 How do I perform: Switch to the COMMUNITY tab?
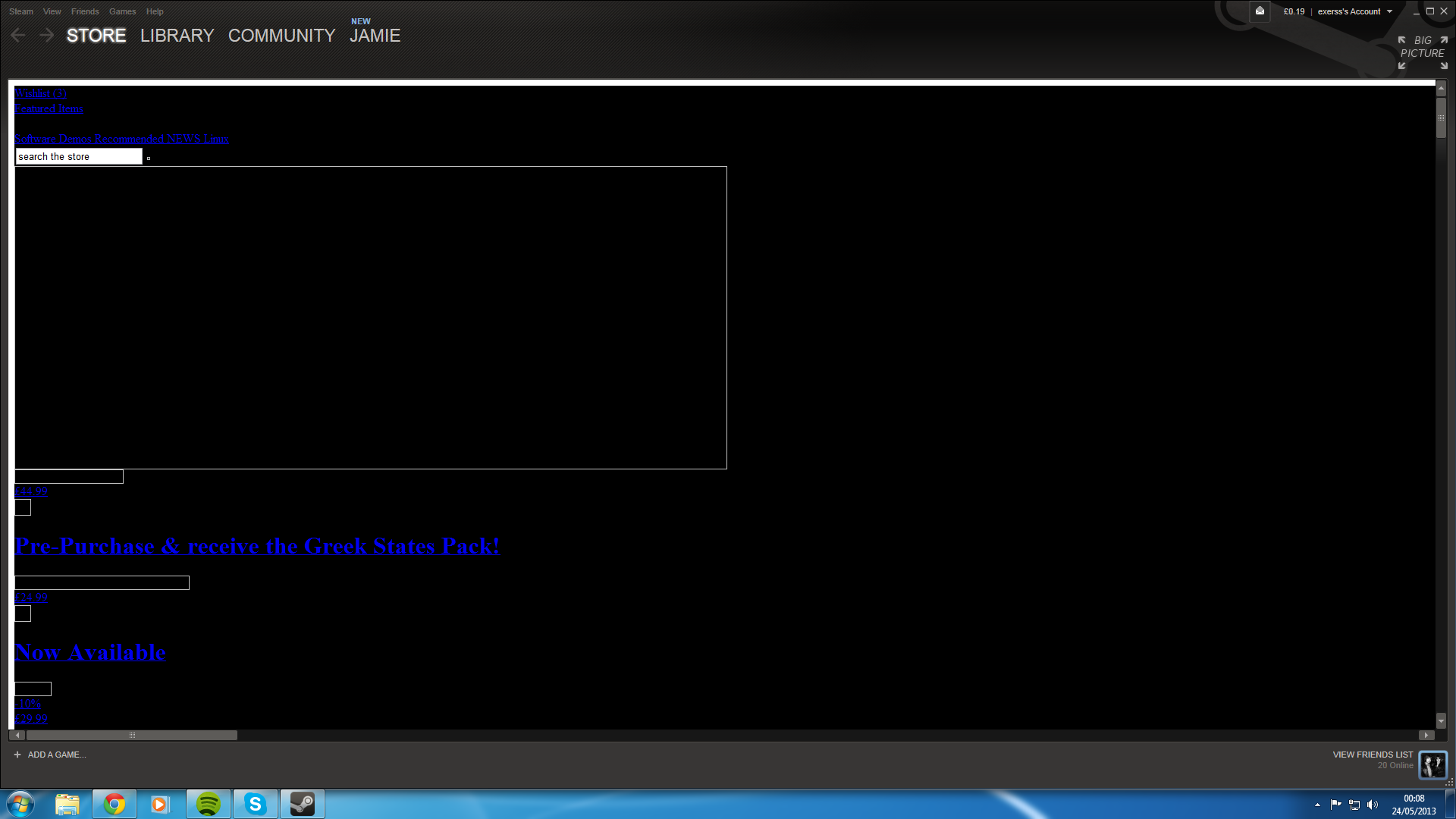[281, 36]
